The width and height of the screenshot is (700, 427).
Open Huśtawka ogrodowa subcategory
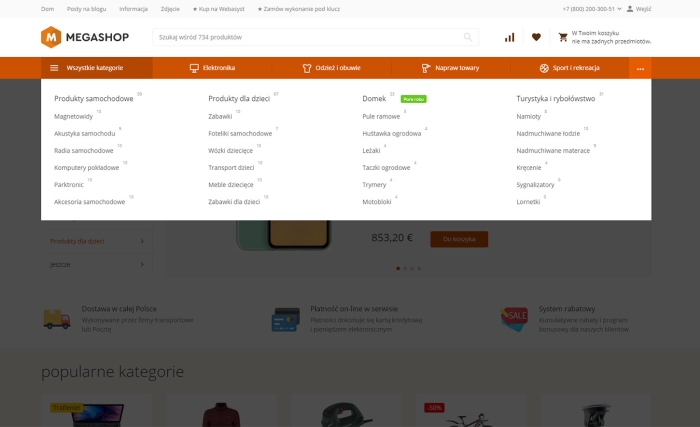392,134
